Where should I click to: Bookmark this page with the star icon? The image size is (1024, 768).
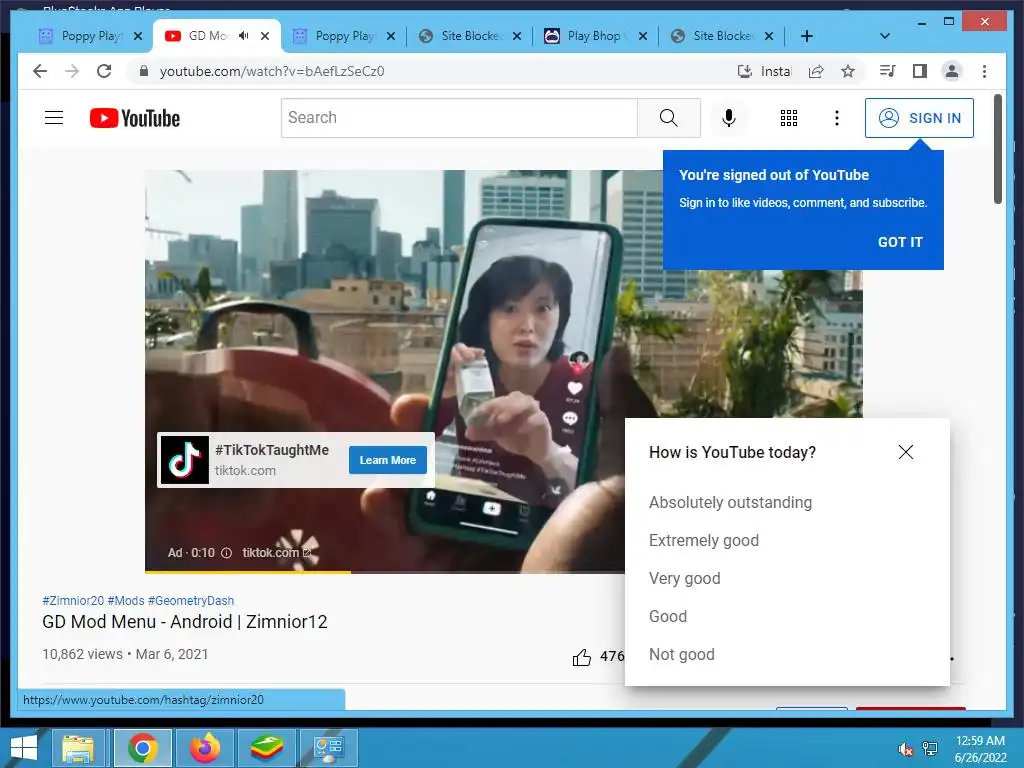(x=848, y=71)
